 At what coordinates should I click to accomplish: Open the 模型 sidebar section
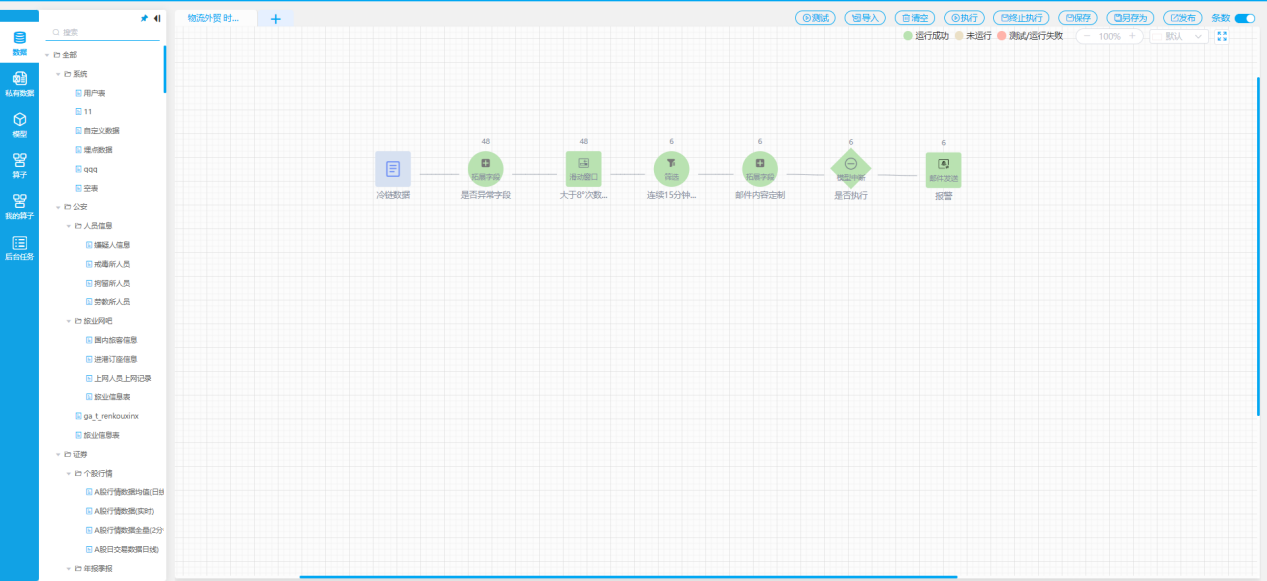19,125
